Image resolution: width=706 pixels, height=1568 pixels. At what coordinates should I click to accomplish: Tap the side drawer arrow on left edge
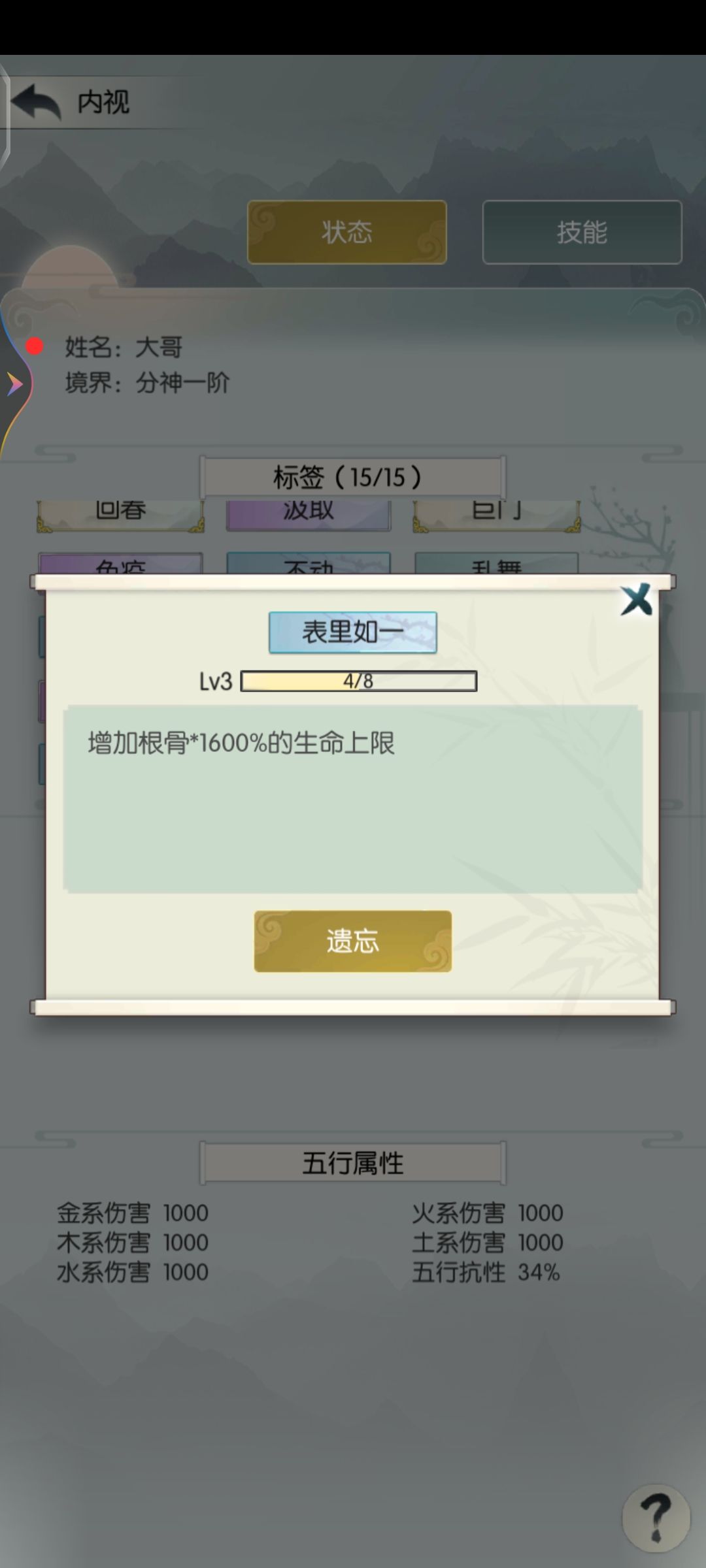[x=14, y=384]
